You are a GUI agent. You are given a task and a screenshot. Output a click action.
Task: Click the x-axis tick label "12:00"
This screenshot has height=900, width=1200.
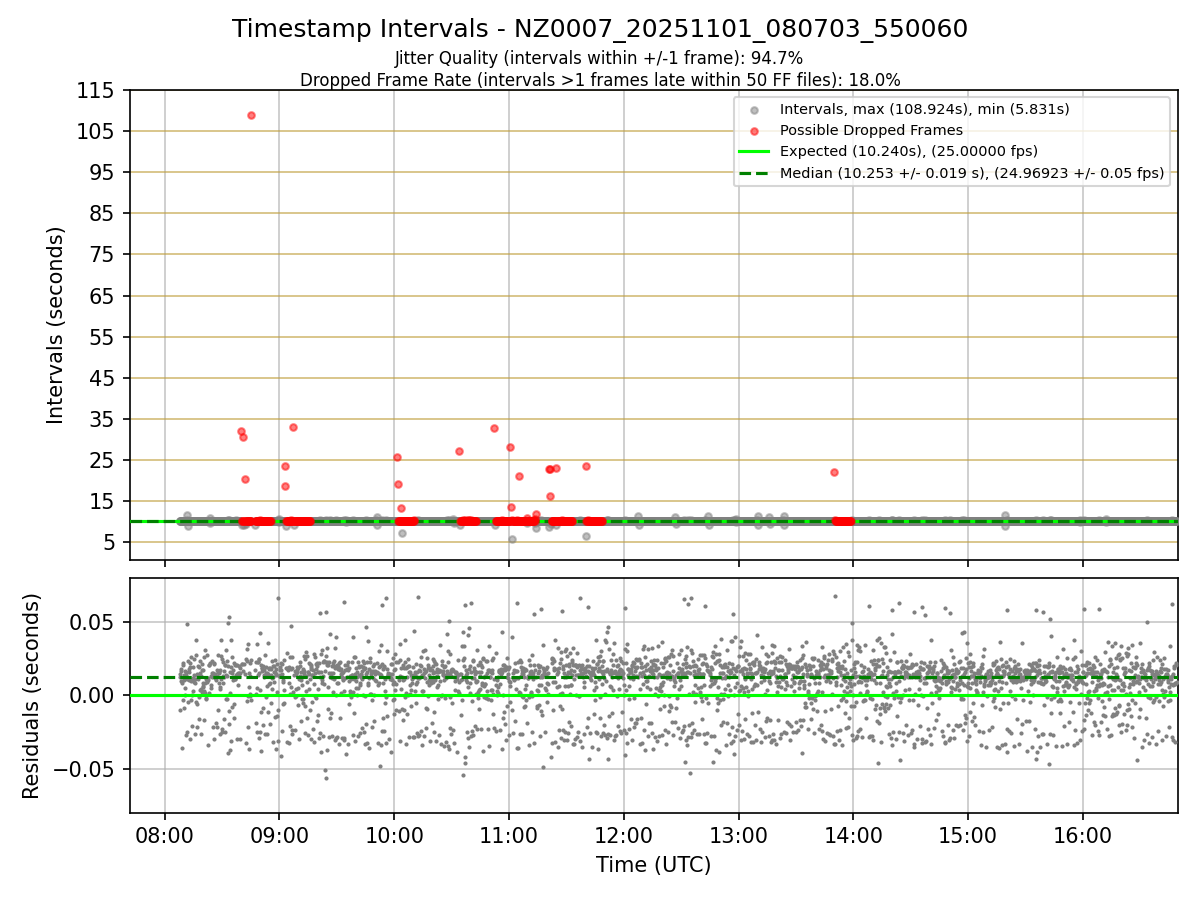pyautogui.click(x=624, y=835)
